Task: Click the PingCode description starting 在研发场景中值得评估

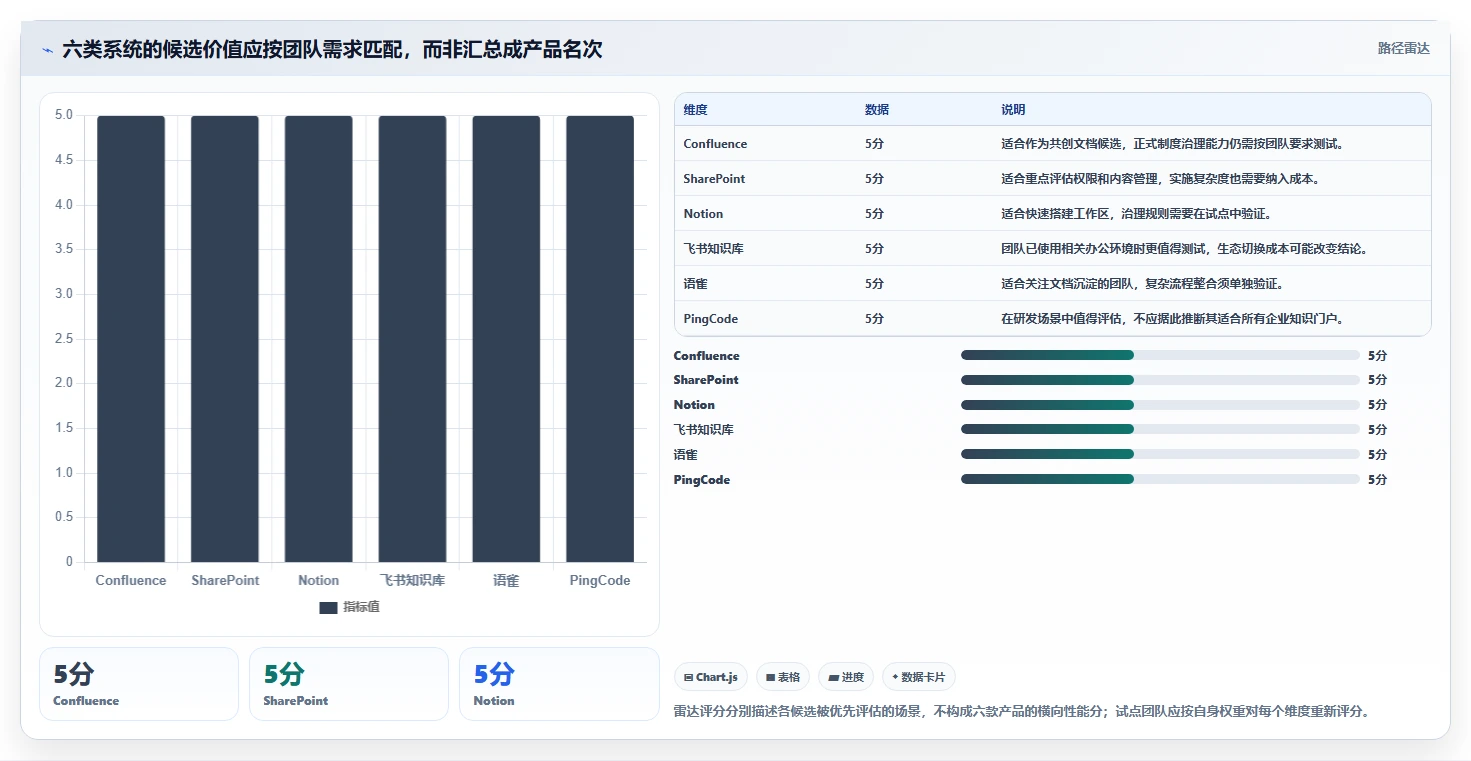Action: [x=1171, y=319]
